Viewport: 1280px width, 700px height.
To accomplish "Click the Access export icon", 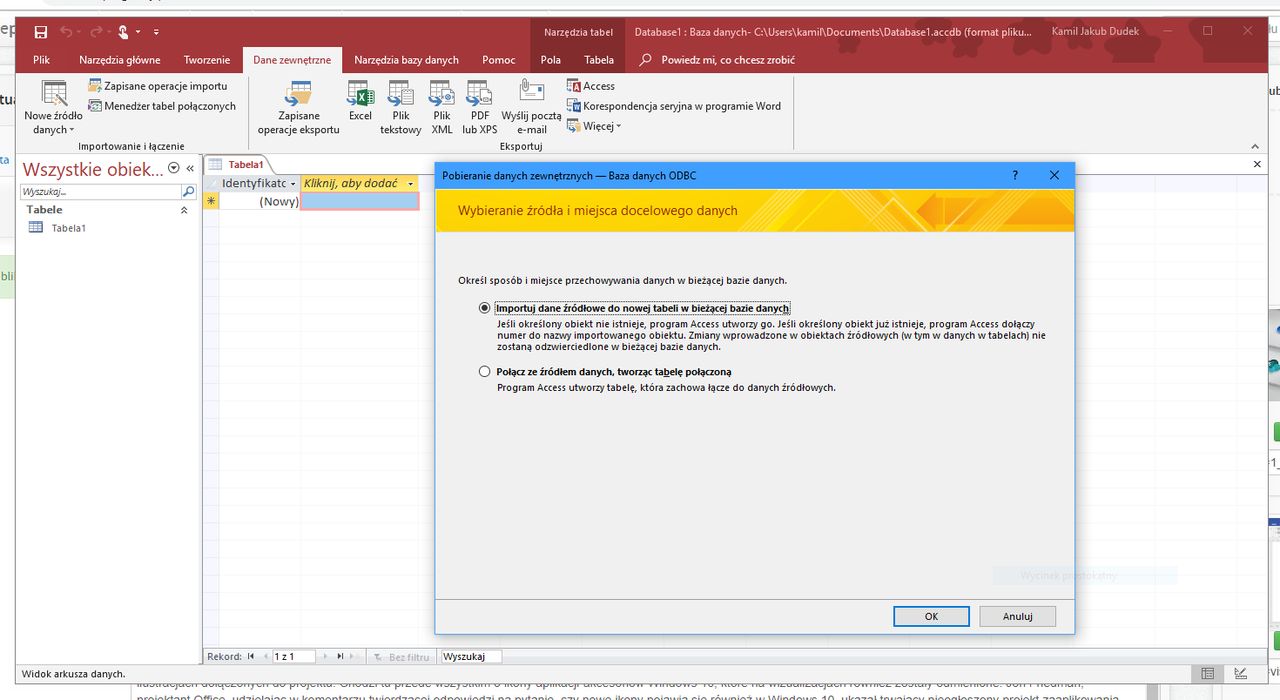I will click(591, 86).
